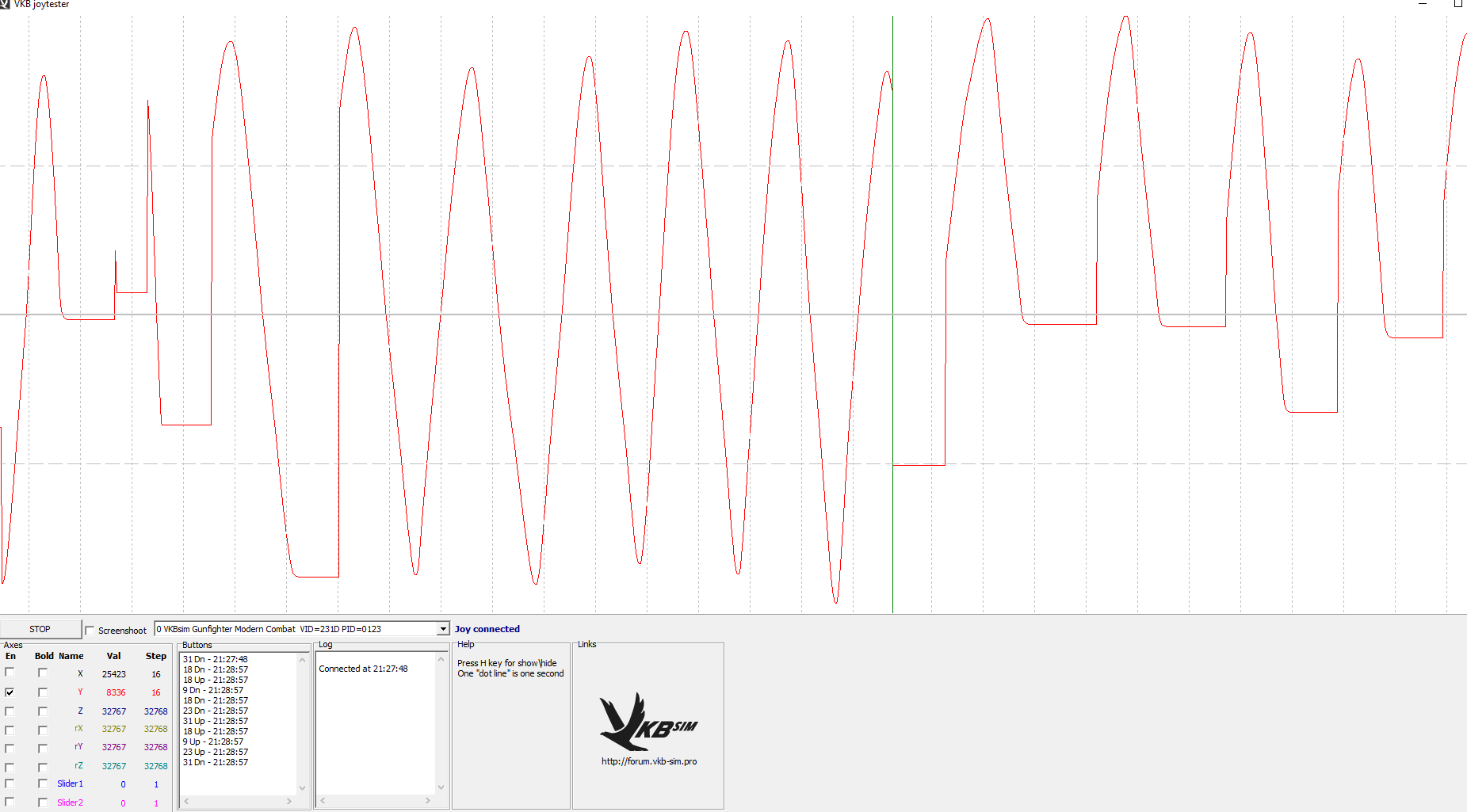
Task: Tick the Screenshoot checkbox
Action: click(x=90, y=631)
